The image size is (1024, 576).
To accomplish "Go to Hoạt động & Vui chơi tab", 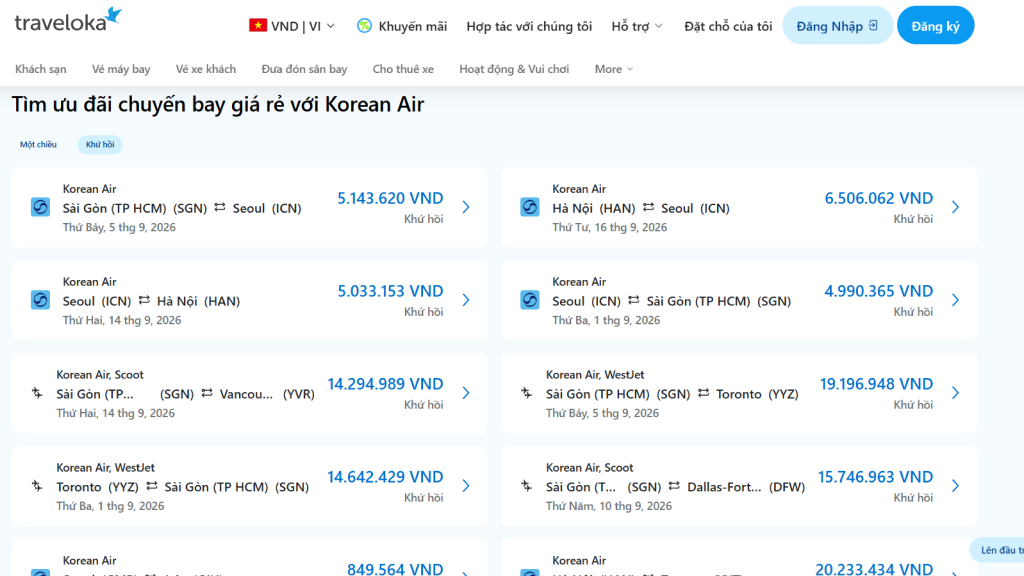I will (x=514, y=69).
